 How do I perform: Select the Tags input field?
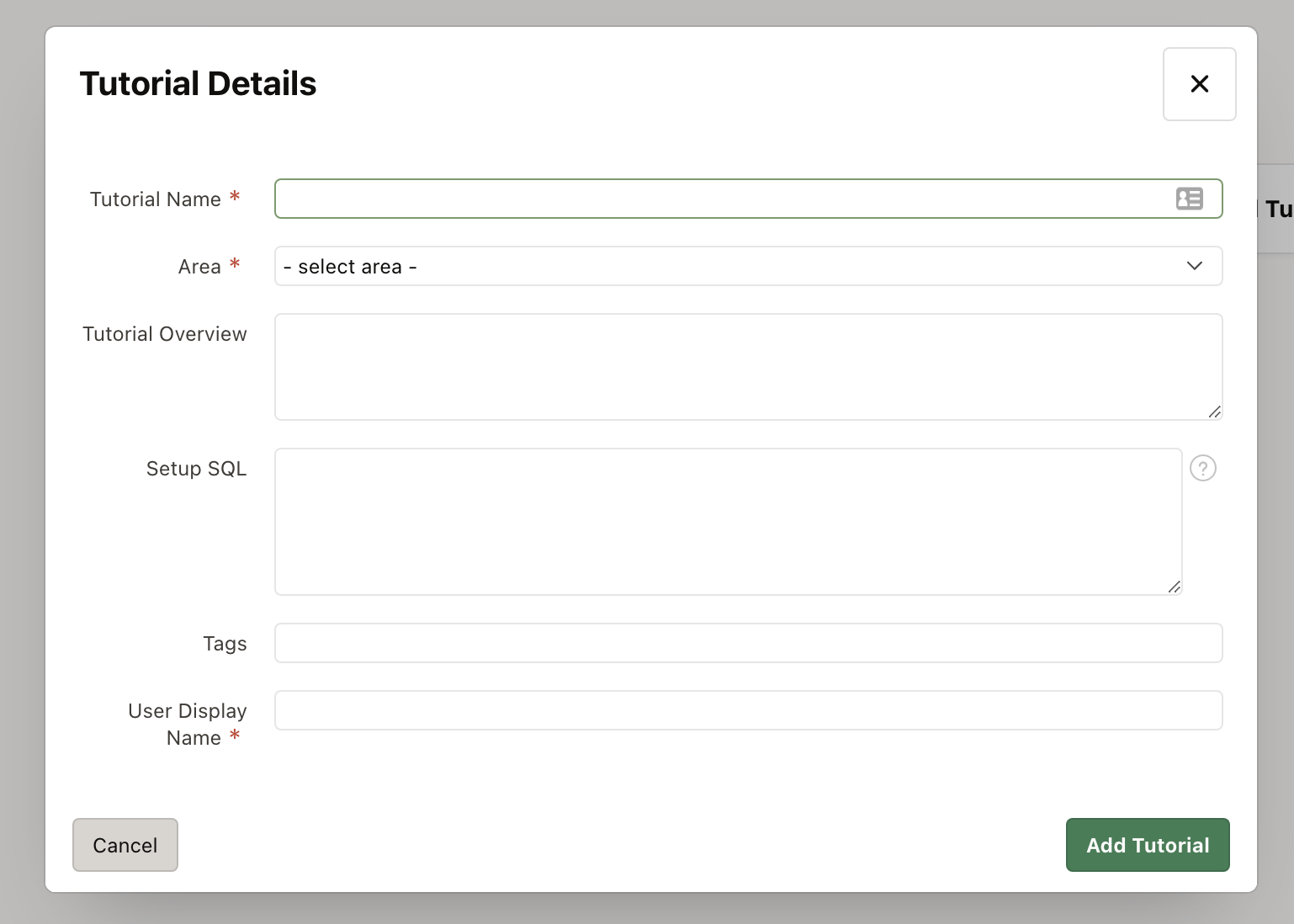tap(747, 643)
